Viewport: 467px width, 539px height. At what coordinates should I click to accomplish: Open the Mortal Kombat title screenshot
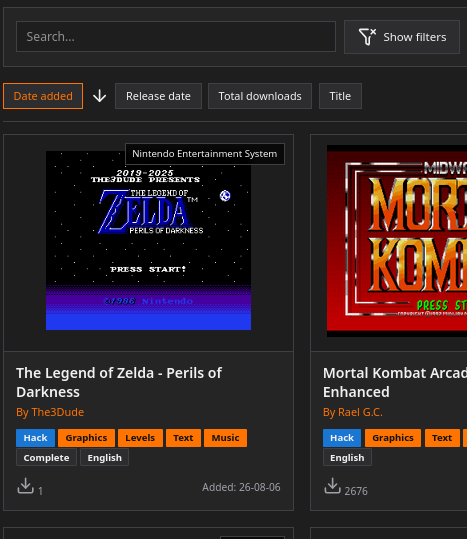(x=397, y=241)
